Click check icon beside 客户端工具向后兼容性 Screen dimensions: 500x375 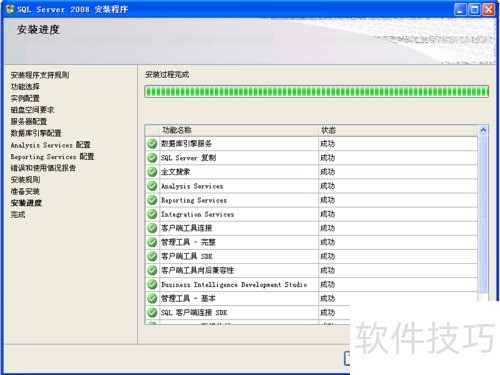click(152, 270)
